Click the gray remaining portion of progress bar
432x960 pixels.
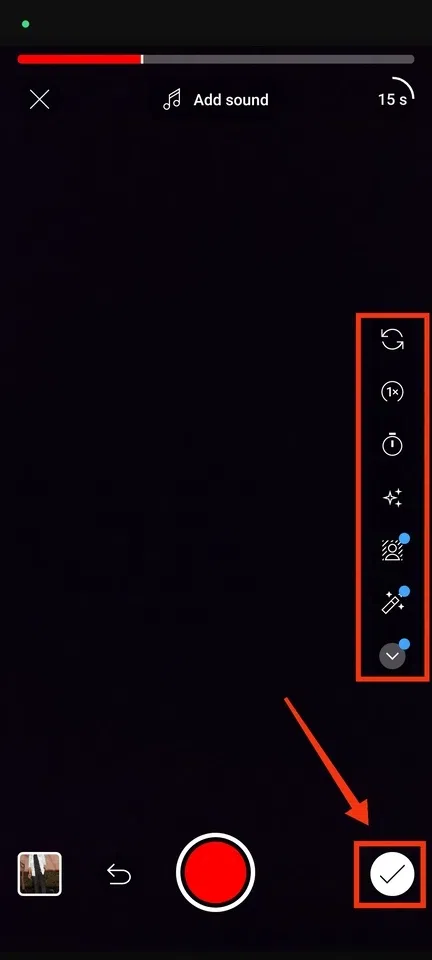coord(279,59)
